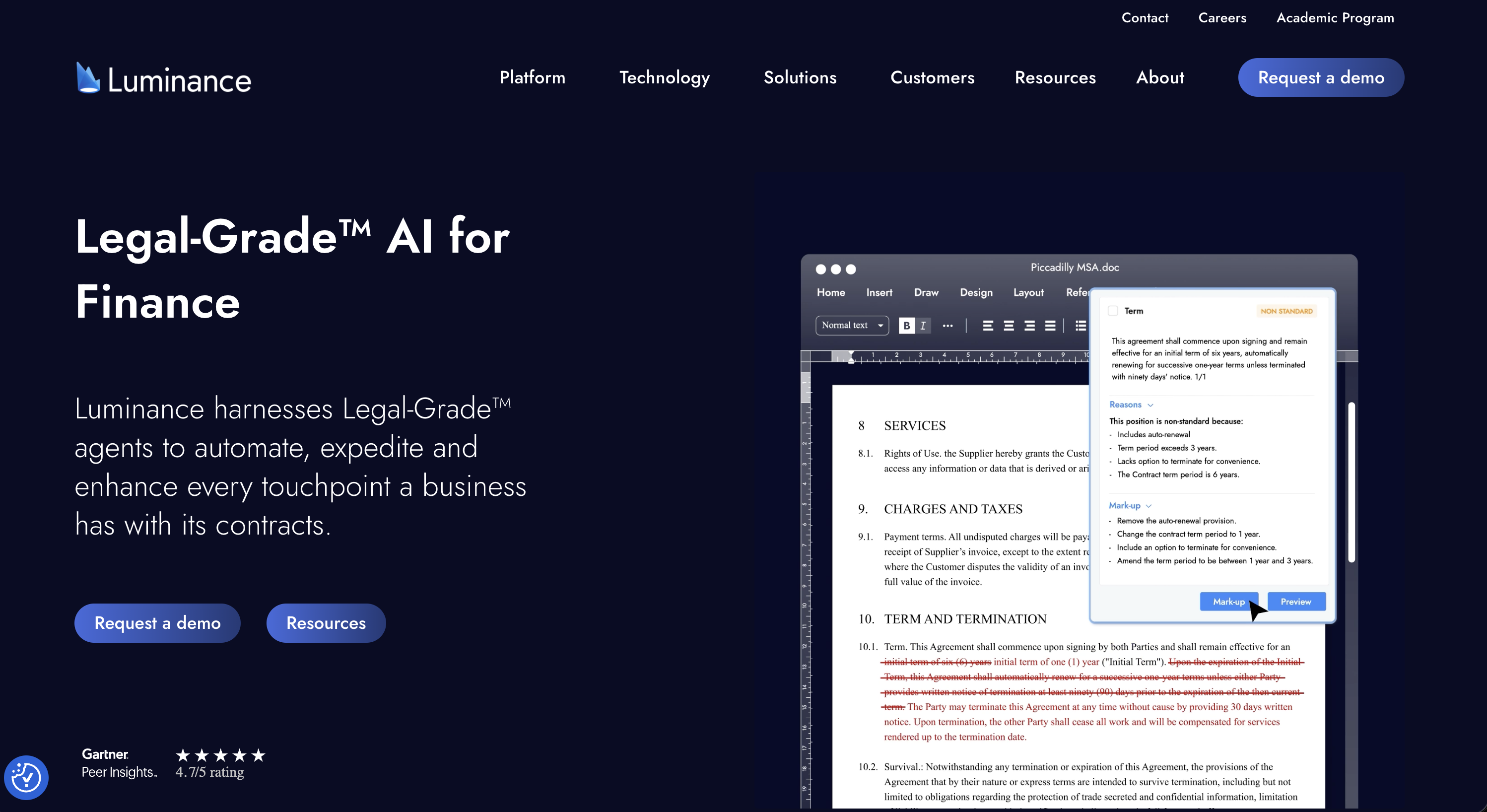
Task: Select align right icon
Action: [1029, 326]
